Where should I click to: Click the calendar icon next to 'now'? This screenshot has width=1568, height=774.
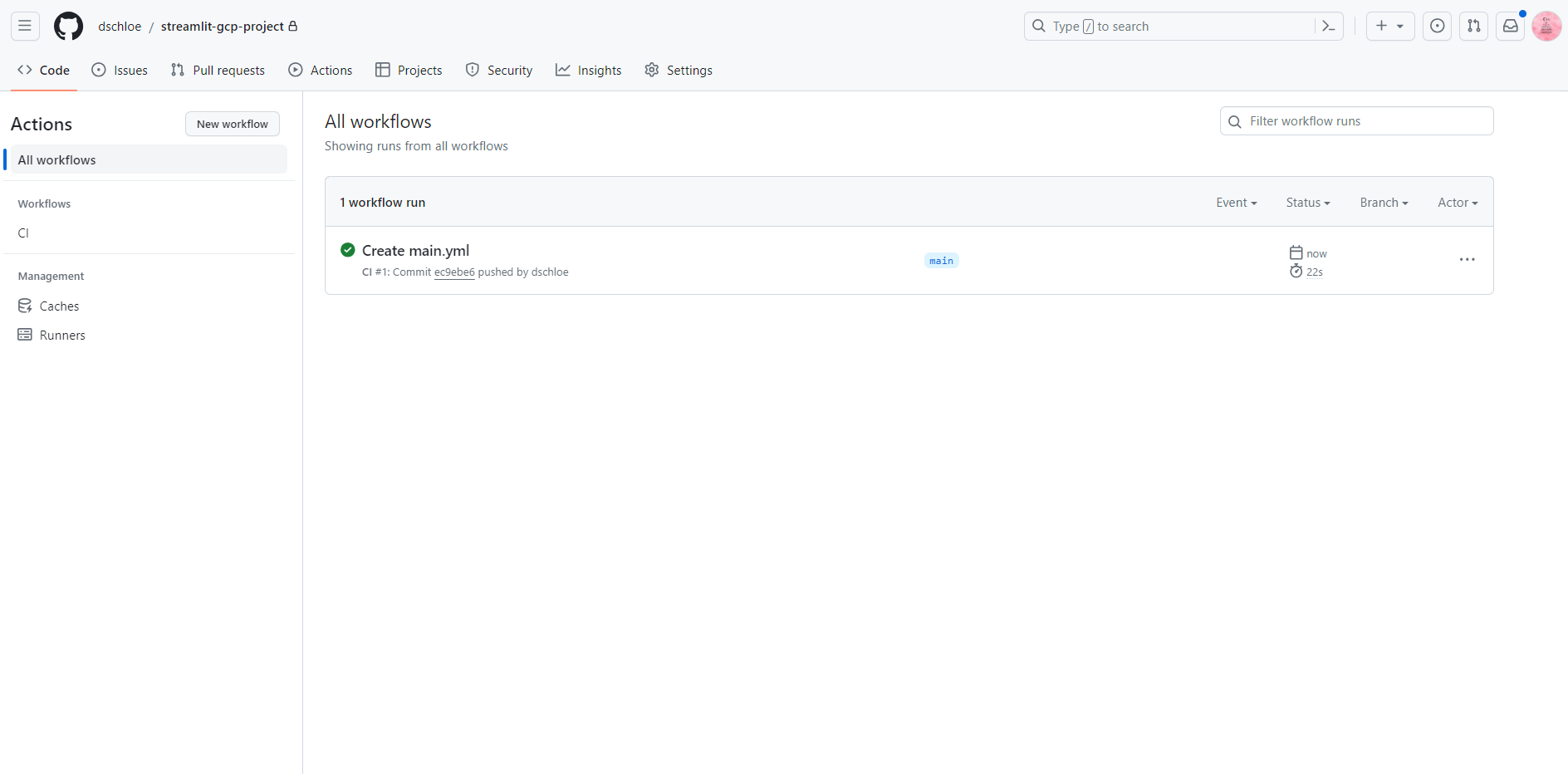1296,252
